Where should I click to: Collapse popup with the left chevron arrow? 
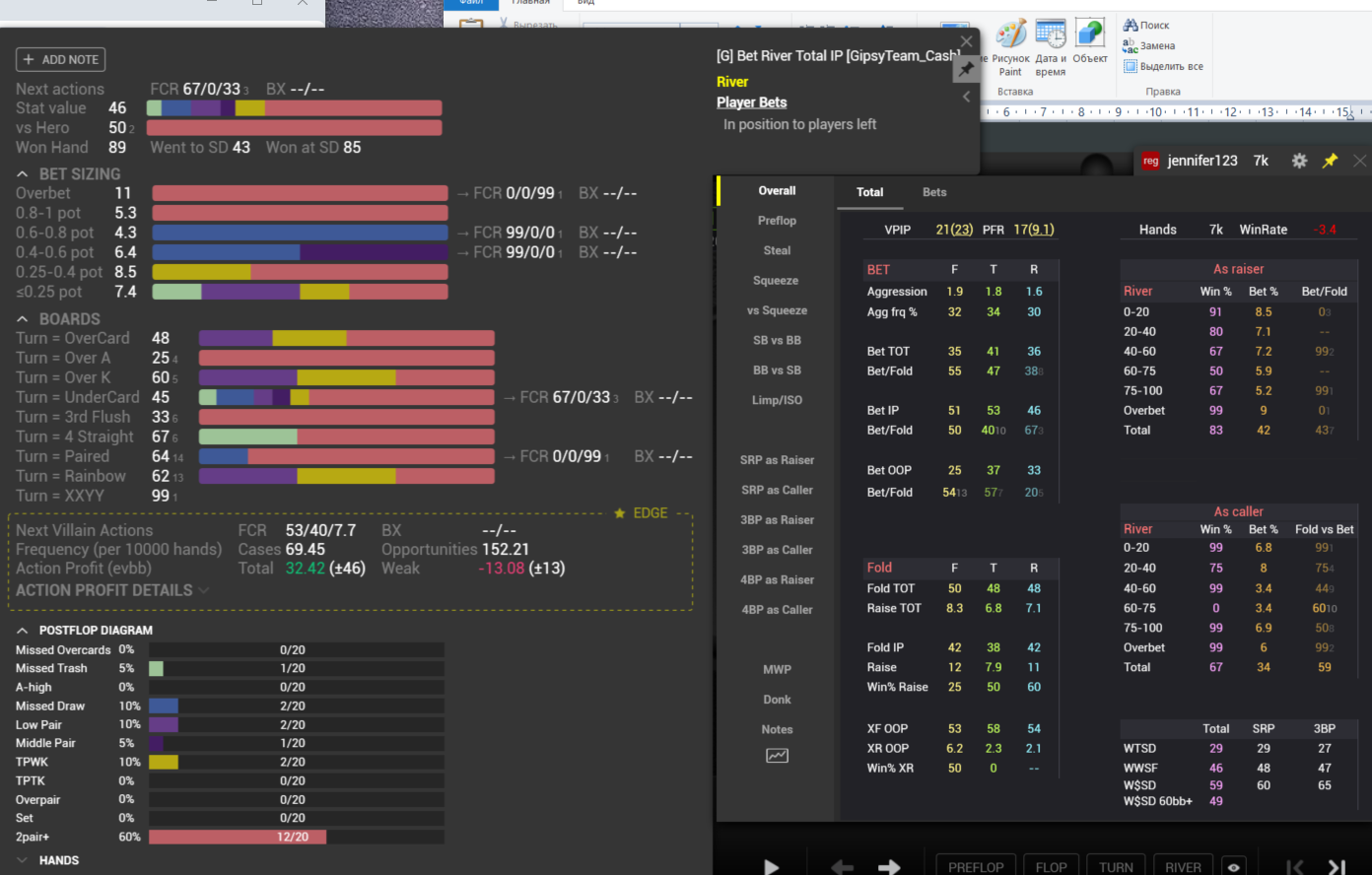966,97
